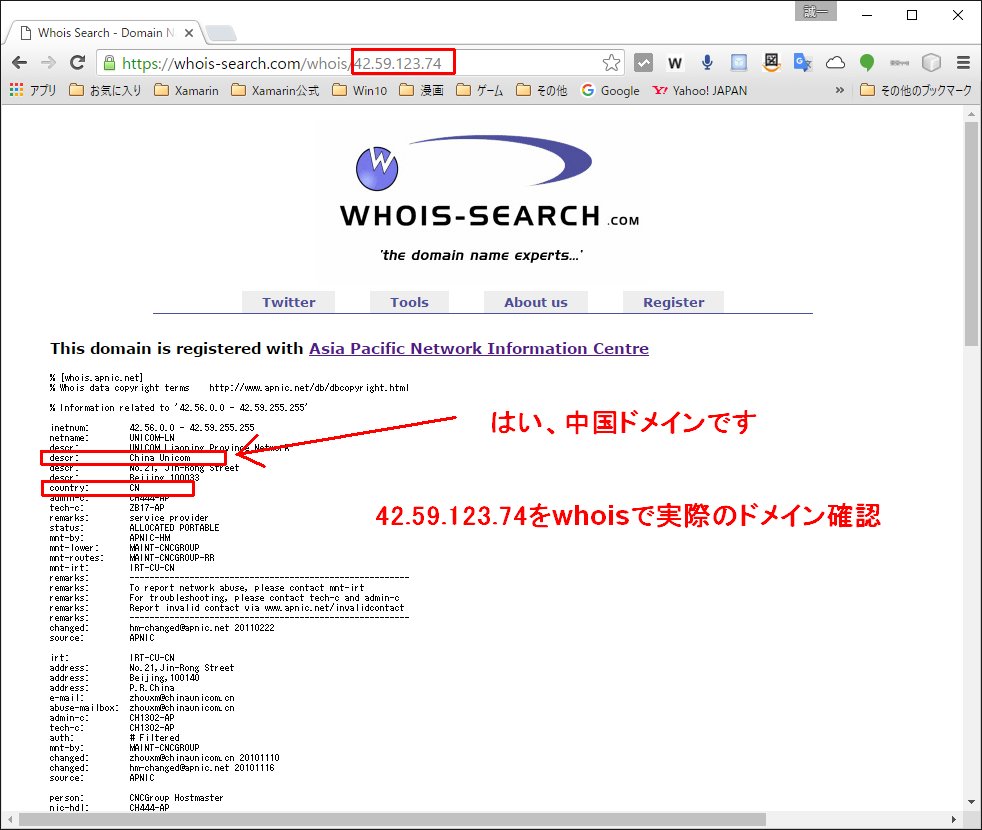Open the Google bookmark
This screenshot has height=830, width=982.
tap(611, 90)
